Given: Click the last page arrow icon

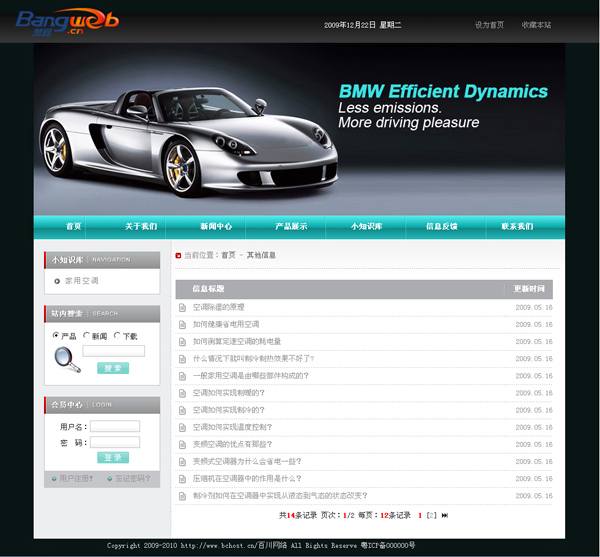Looking at the screenshot, I should point(445,515).
